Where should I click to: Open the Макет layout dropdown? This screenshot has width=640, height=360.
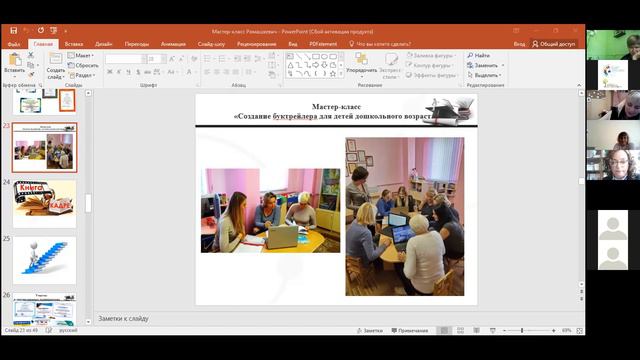tap(81, 55)
